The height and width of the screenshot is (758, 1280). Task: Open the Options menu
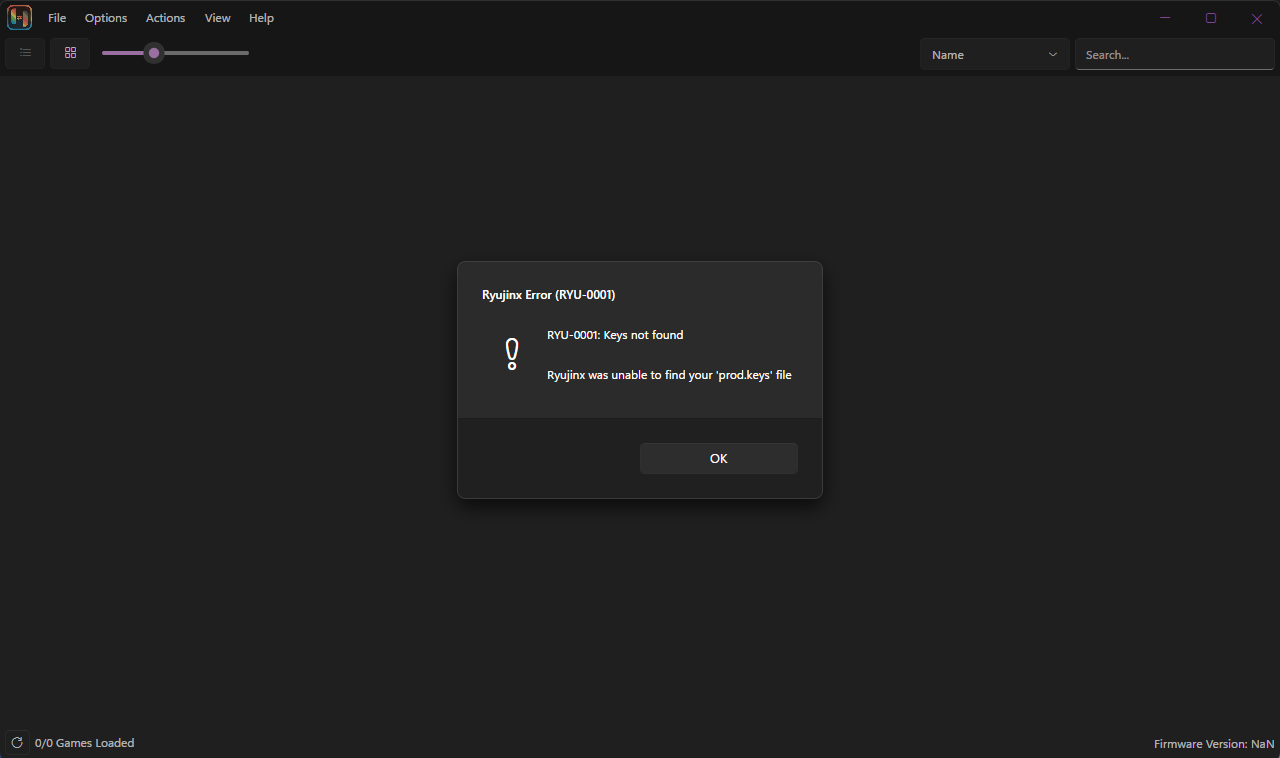[x=105, y=17]
